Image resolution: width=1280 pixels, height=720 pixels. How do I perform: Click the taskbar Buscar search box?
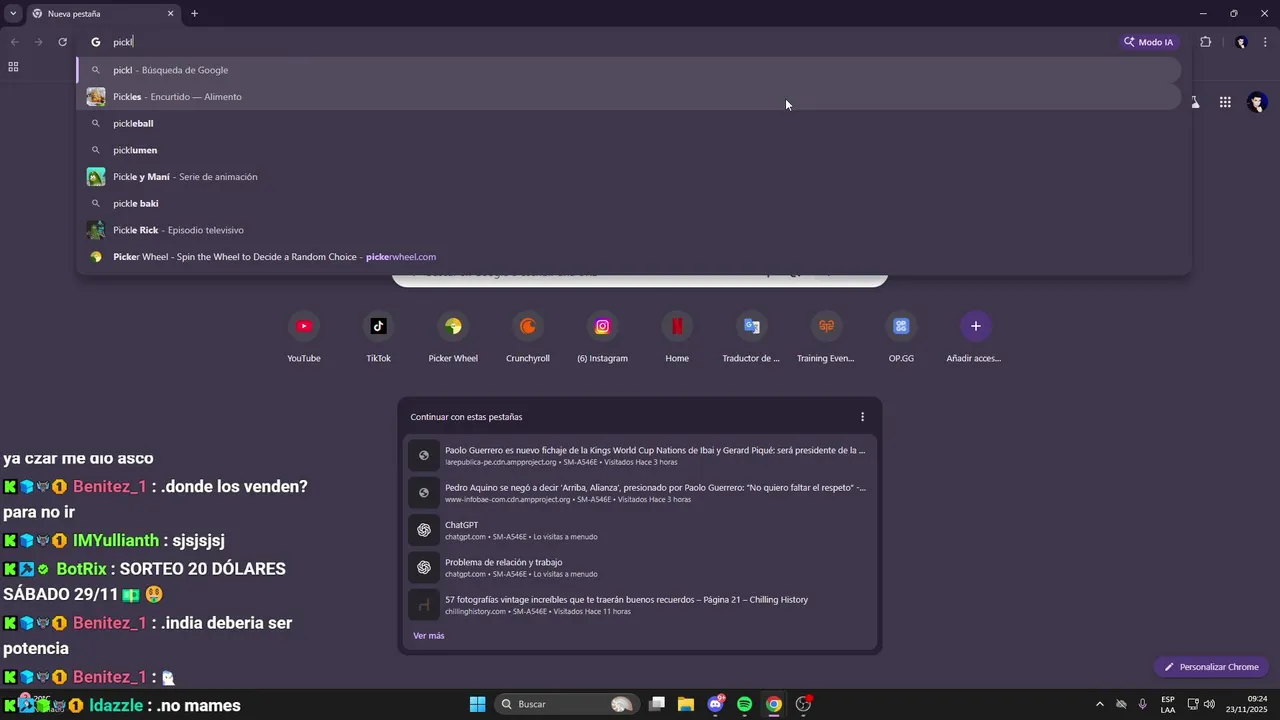(x=566, y=704)
